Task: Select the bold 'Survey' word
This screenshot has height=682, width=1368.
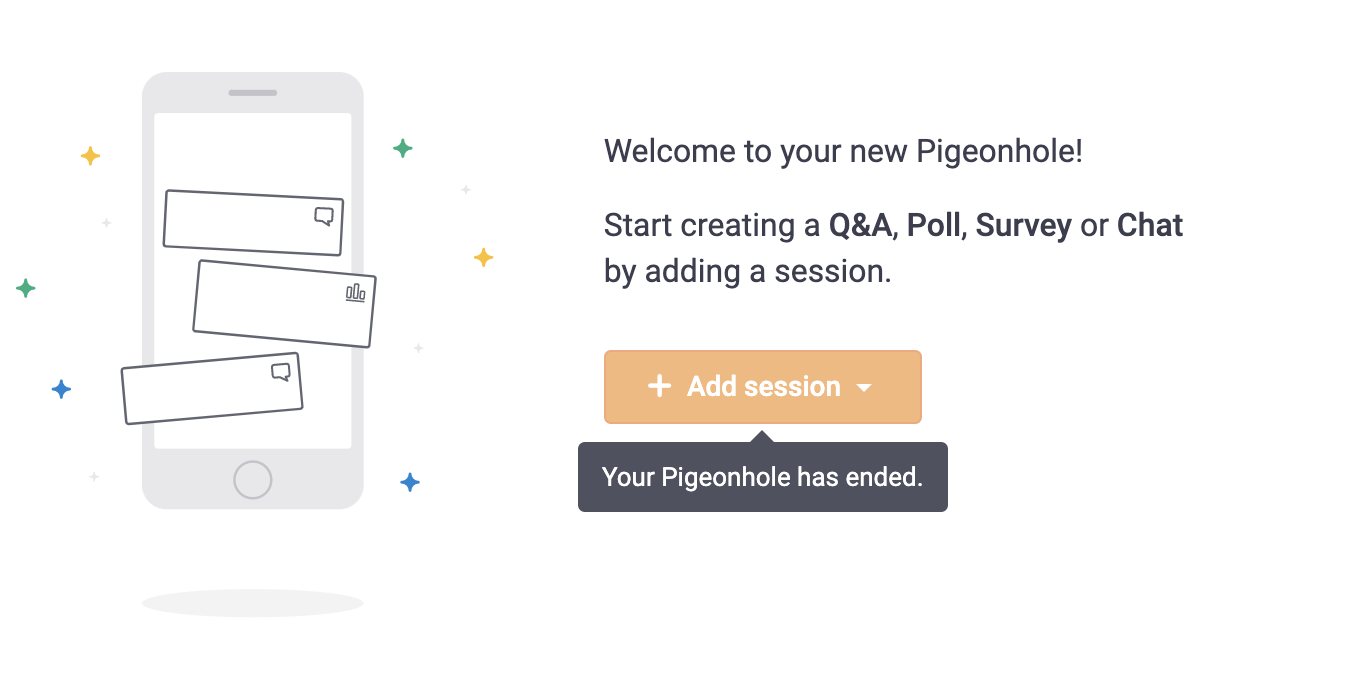Action: click(1023, 226)
